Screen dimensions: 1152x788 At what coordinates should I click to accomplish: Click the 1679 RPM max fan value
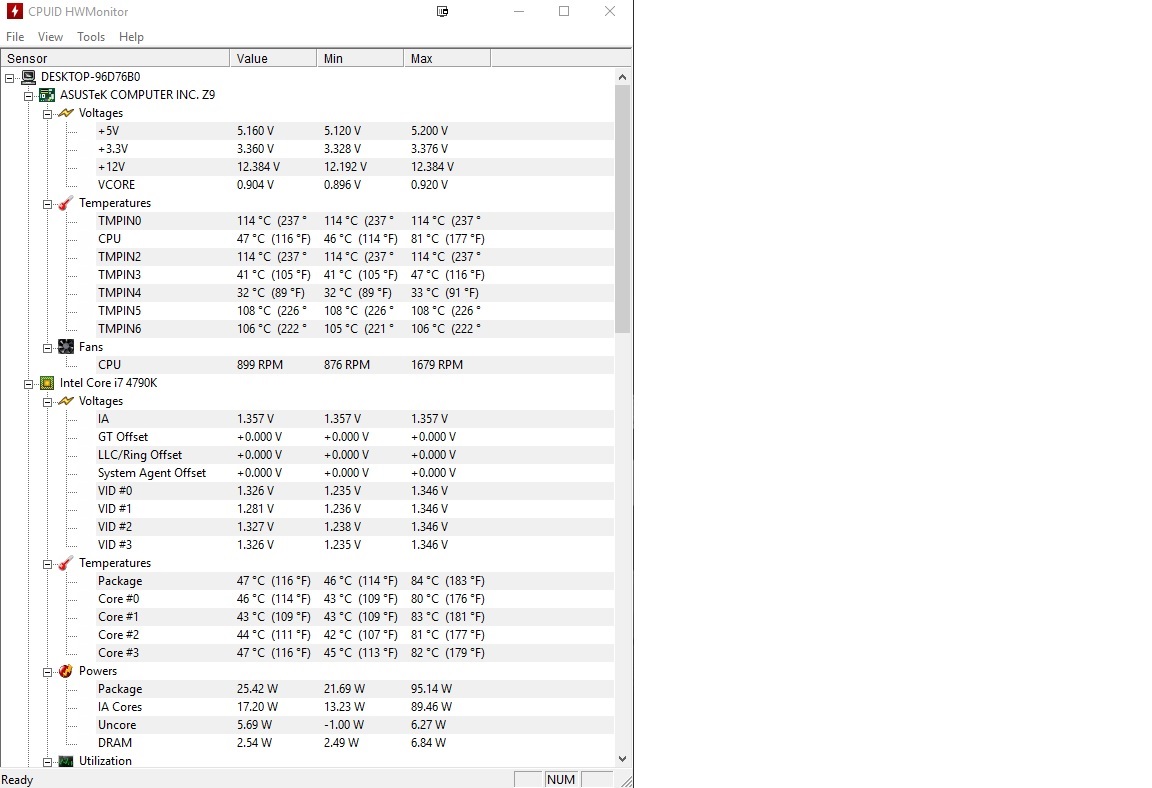tap(437, 364)
